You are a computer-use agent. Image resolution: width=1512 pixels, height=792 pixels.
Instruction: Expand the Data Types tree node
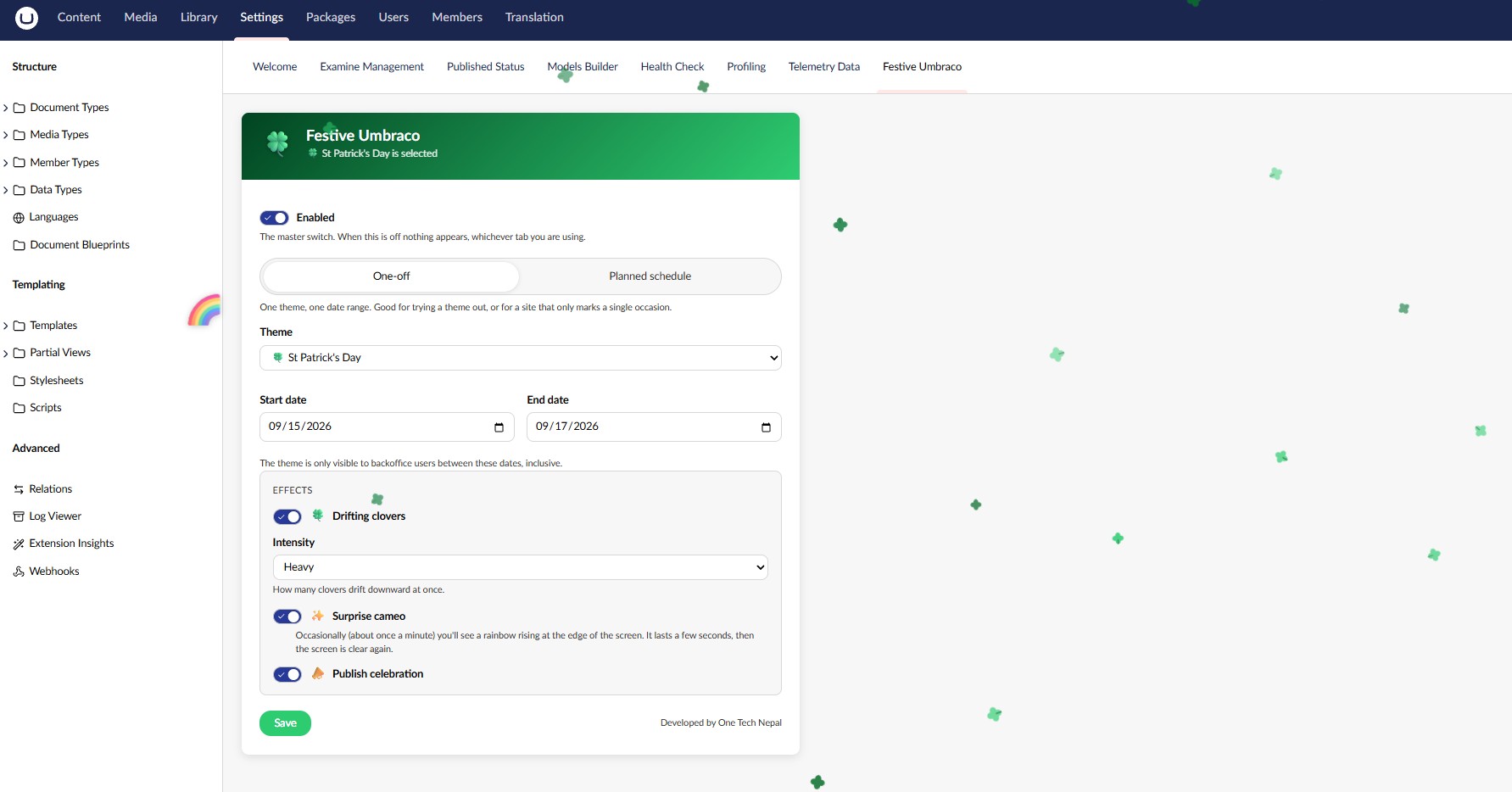click(x=6, y=190)
